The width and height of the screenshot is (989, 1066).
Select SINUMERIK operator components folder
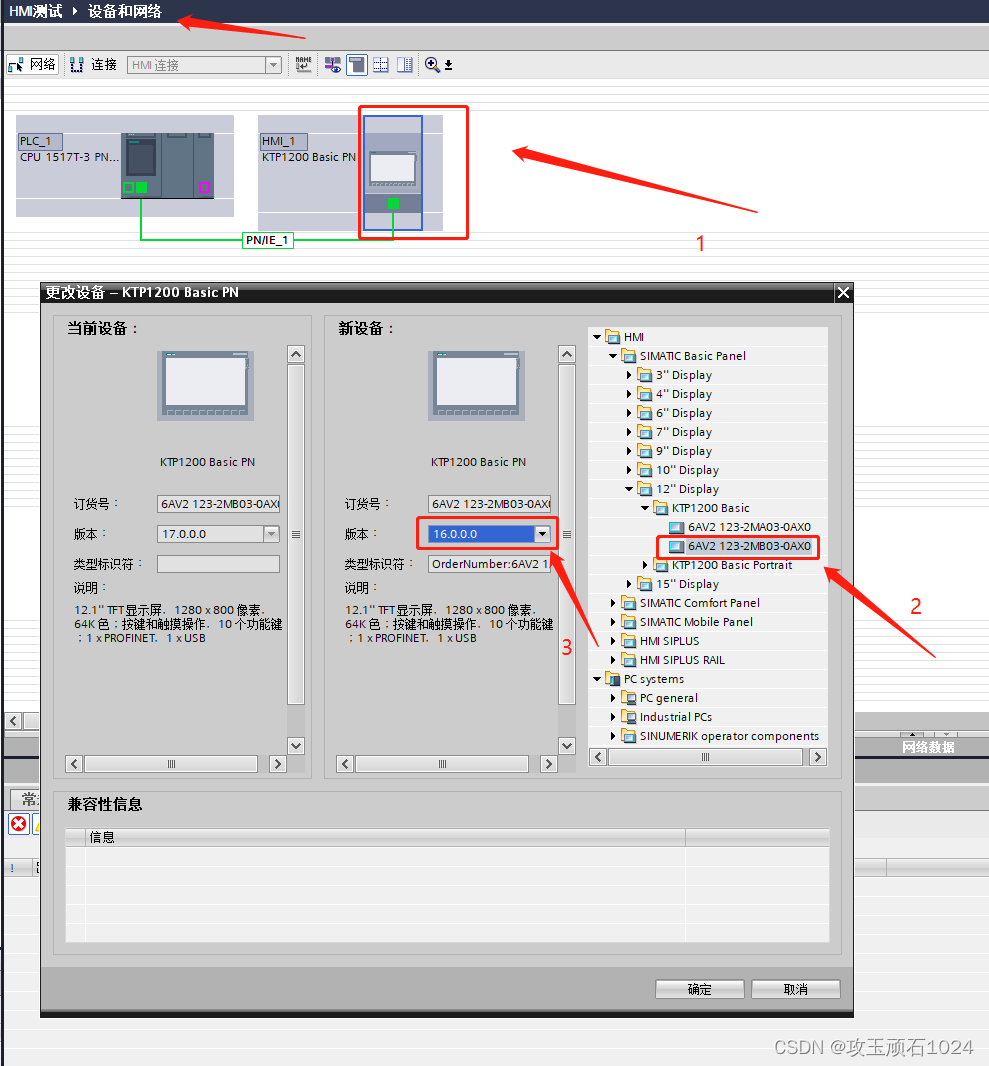tap(729, 736)
